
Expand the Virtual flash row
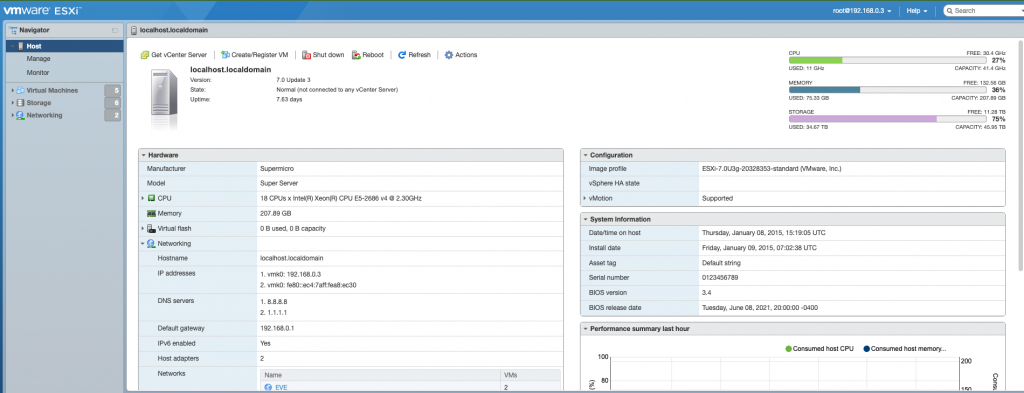(x=142, y=228)
